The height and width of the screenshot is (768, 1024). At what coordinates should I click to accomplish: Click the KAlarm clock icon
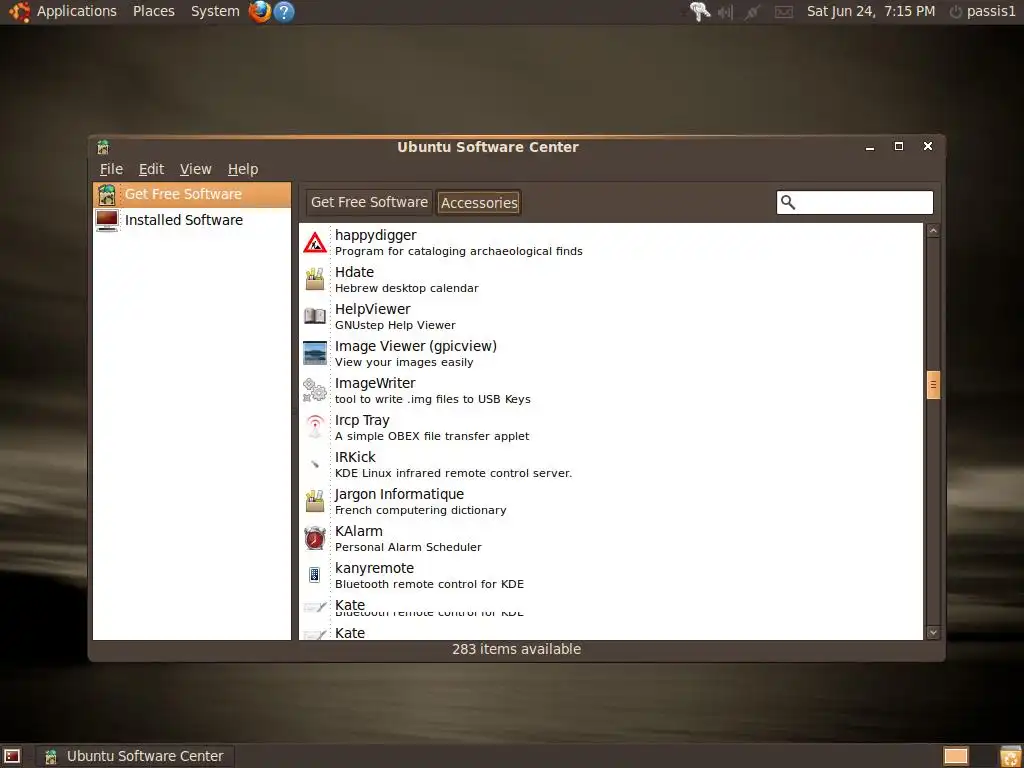point(315,538)
